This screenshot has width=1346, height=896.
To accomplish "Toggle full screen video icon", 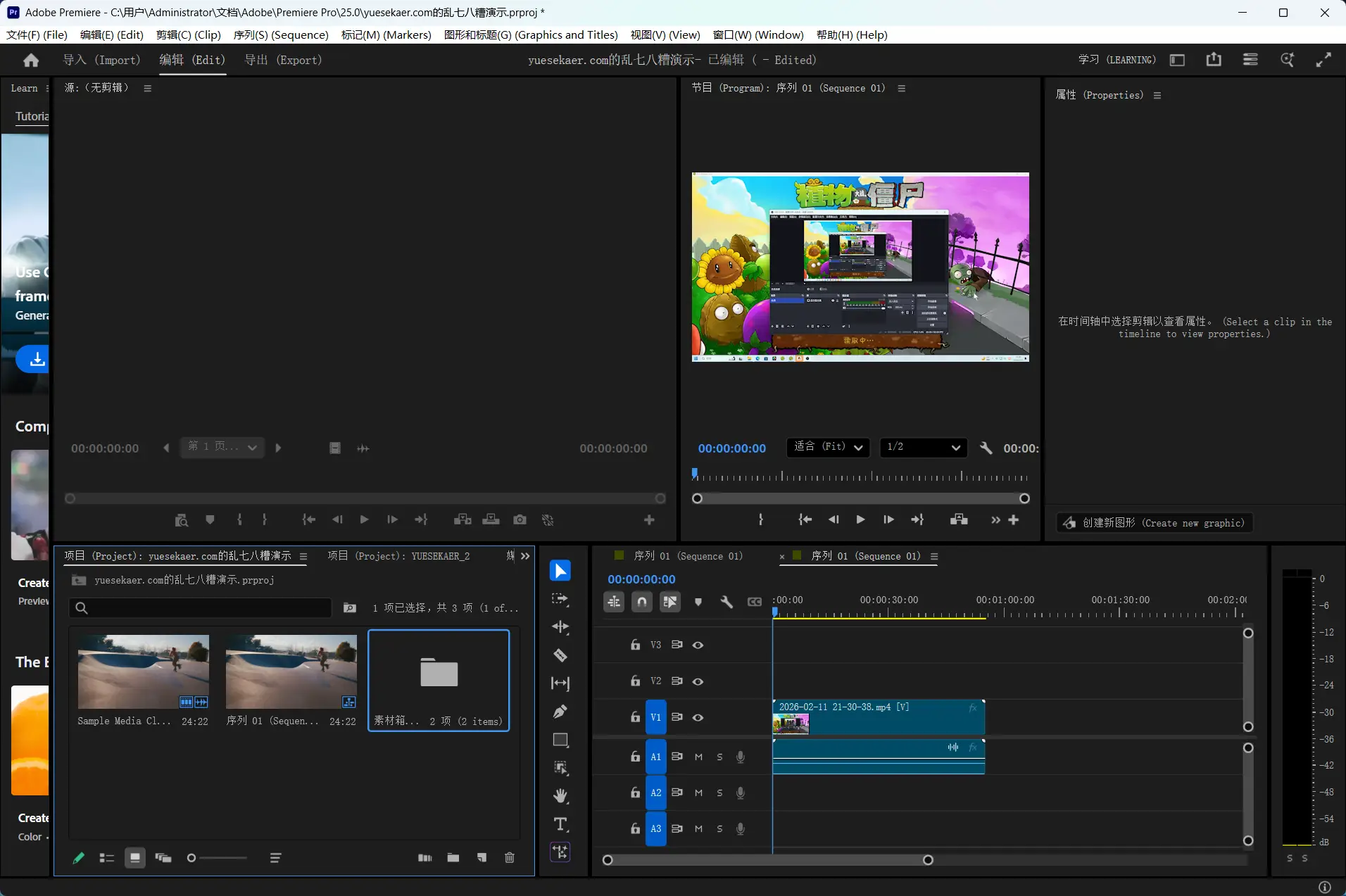I will 1323,60.
